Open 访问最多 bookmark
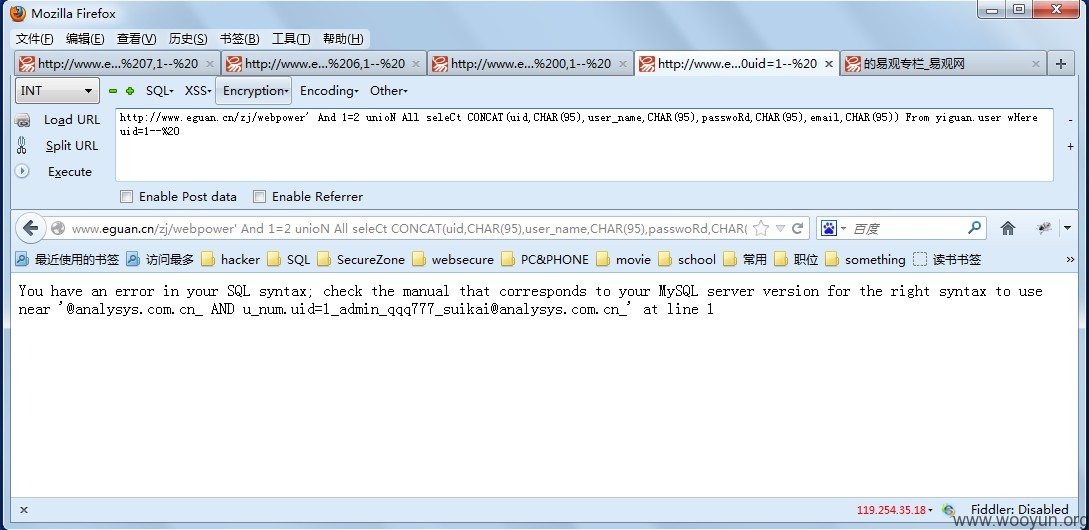 (x=160, y=260)
